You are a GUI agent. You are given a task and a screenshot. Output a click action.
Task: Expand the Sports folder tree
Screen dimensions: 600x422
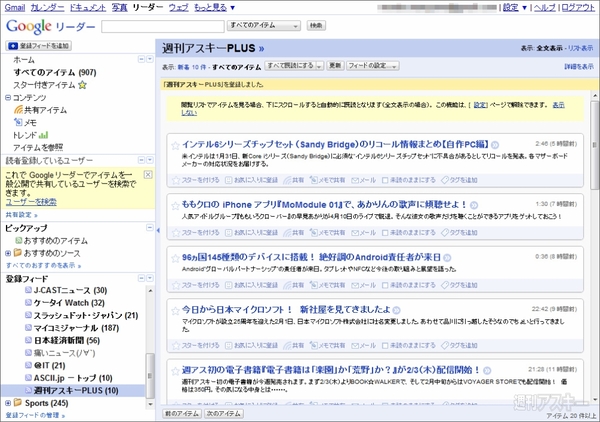tap(8, 403)
